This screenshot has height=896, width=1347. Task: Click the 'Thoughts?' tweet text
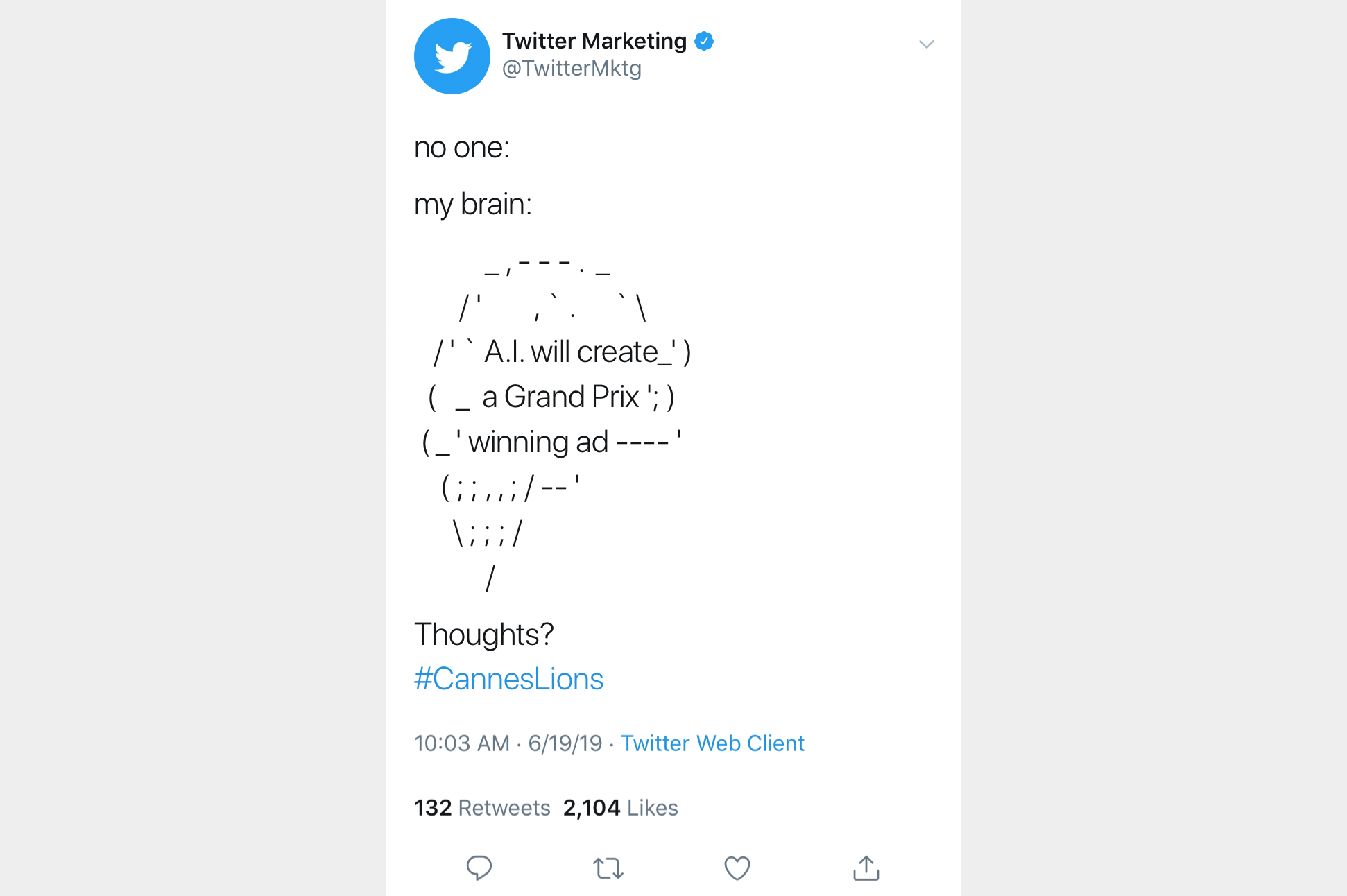click(x=483, y=635)
